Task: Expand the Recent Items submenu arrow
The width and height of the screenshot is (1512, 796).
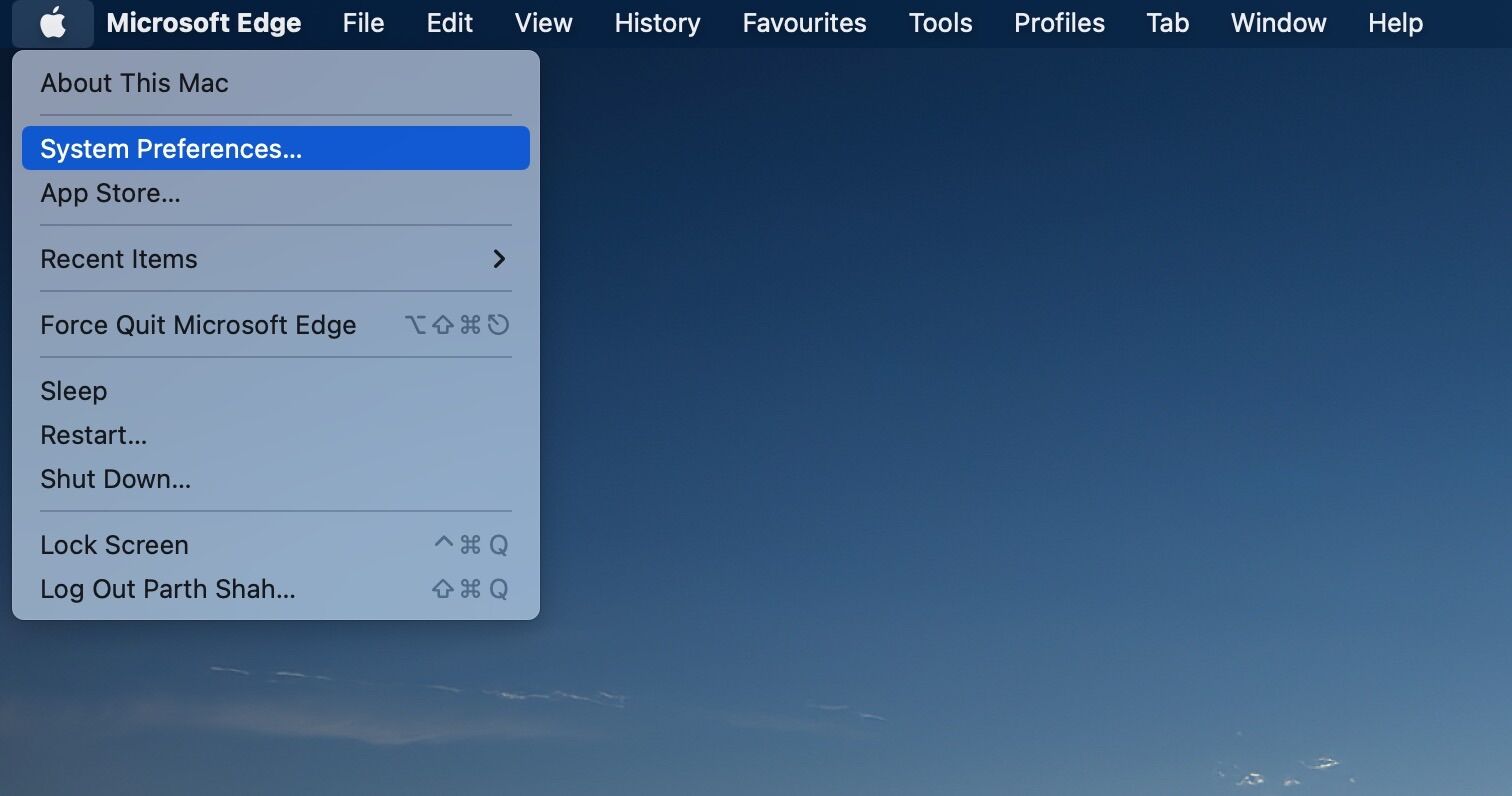Action: click(x=499, y=259)
